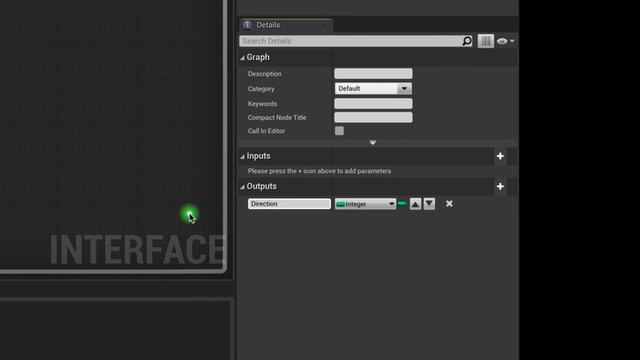
Task: Open the property matrix grid view button
Action: click(x=486, y=41)
